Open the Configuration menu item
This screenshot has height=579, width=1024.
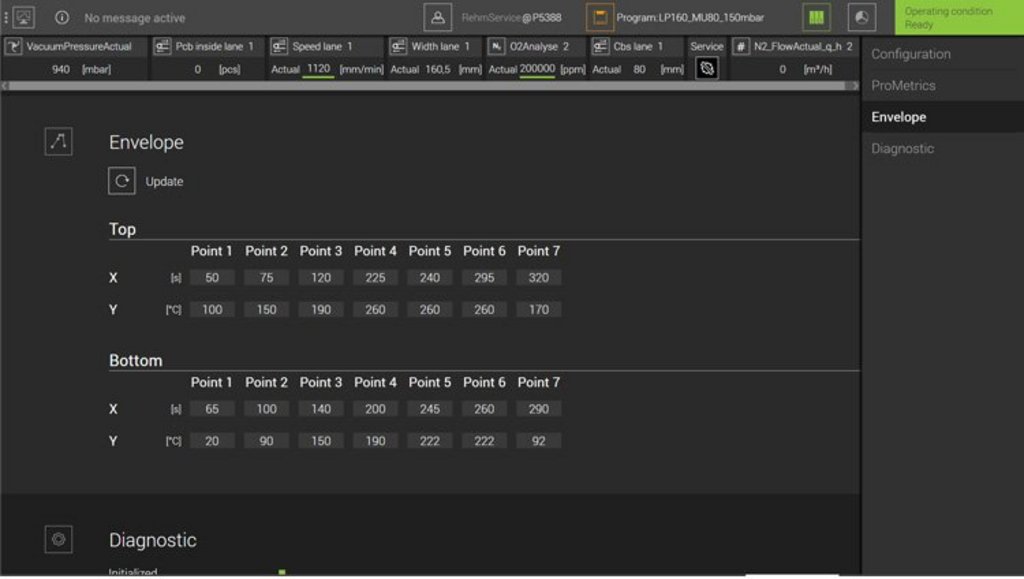pyautogui.click(x=910, y=54)
